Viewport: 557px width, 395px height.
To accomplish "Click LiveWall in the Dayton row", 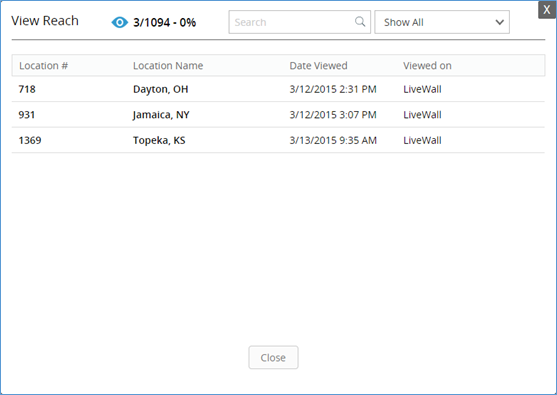I will click(x=422, y=89).
